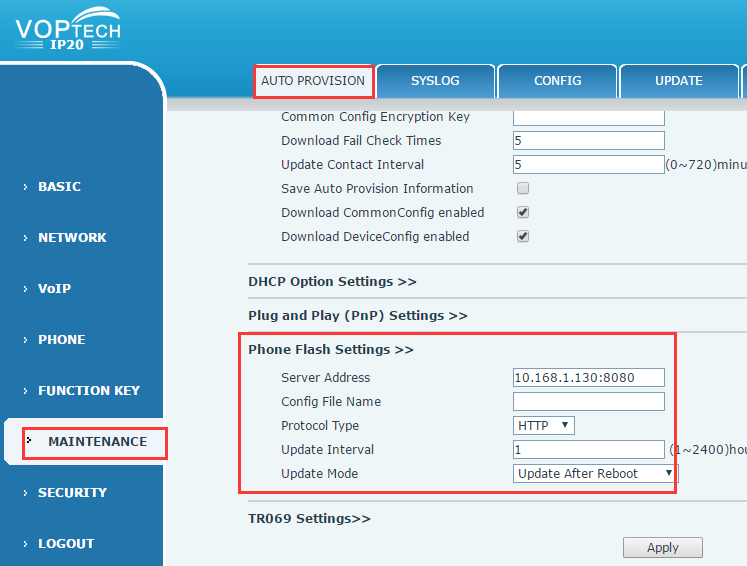This screenshot has width=747, height=566.
Task: Expand DHCP Option Settings section
Action: click(332, 282)
